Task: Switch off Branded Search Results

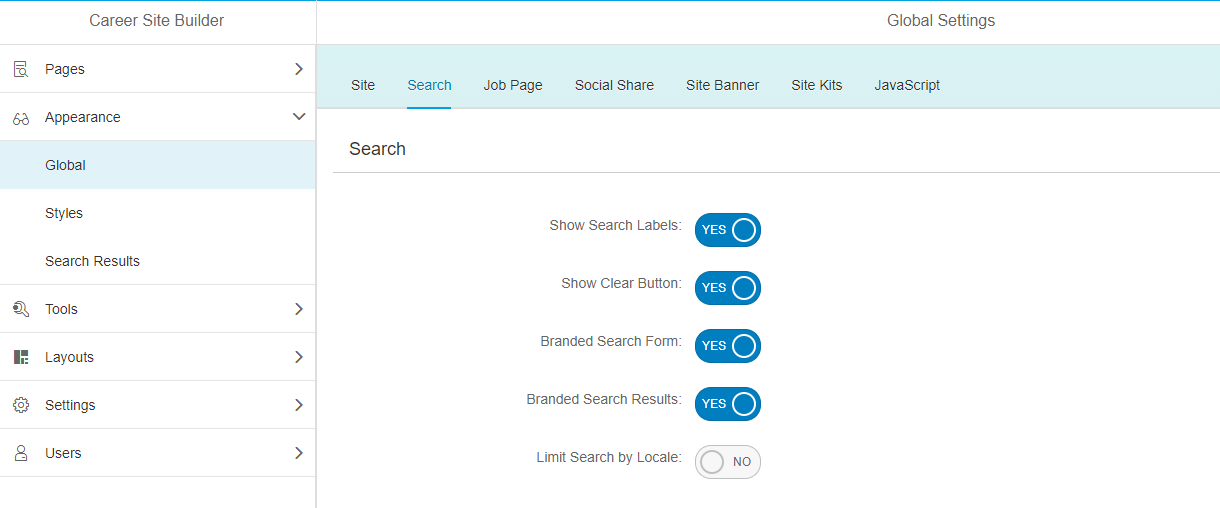Action: [x=728, y=404]
